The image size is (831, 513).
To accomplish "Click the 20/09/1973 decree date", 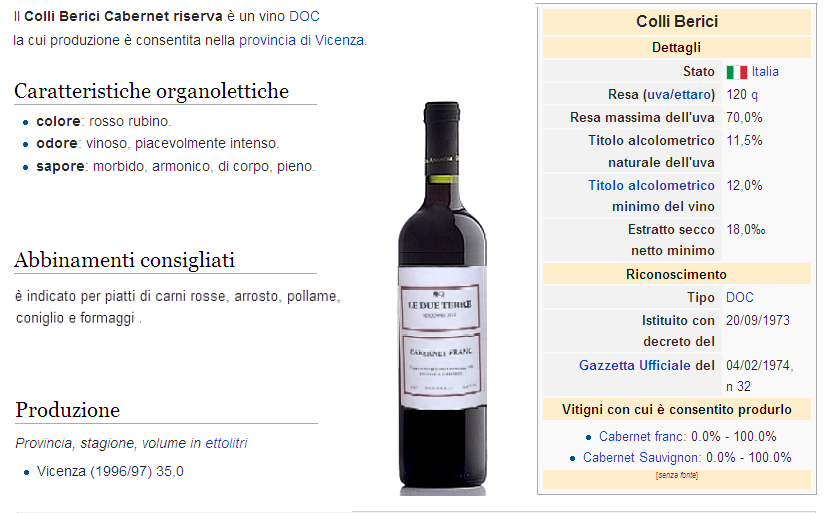I will coord(758,320).
